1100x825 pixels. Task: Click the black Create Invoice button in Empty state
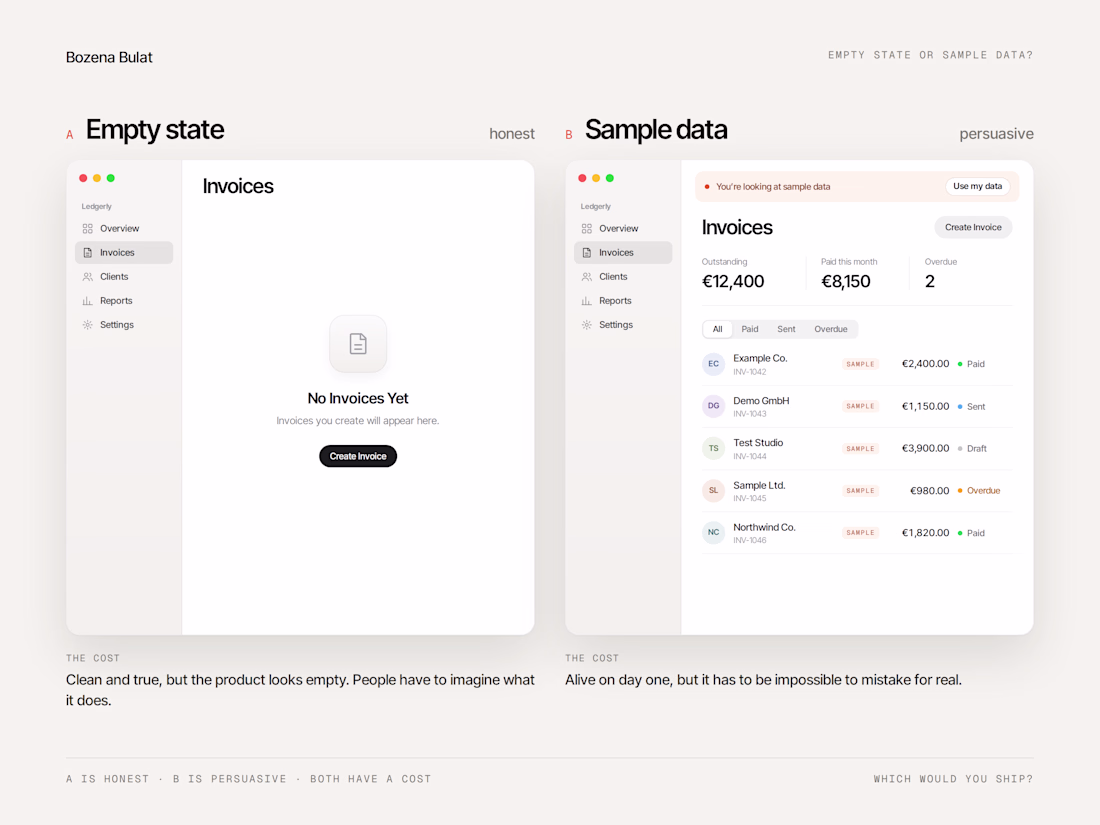(358, 456)
